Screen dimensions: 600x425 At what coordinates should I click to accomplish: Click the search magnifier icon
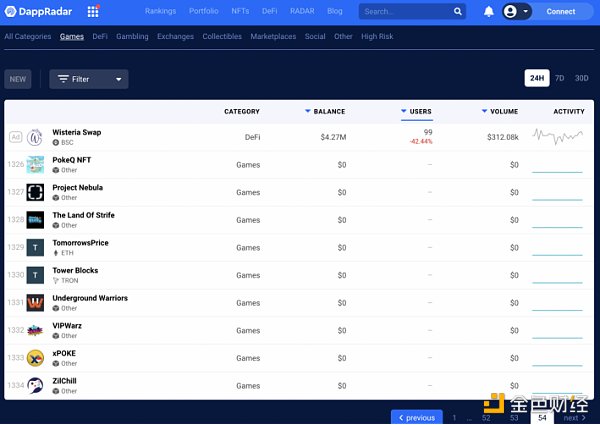coord(458,11)
